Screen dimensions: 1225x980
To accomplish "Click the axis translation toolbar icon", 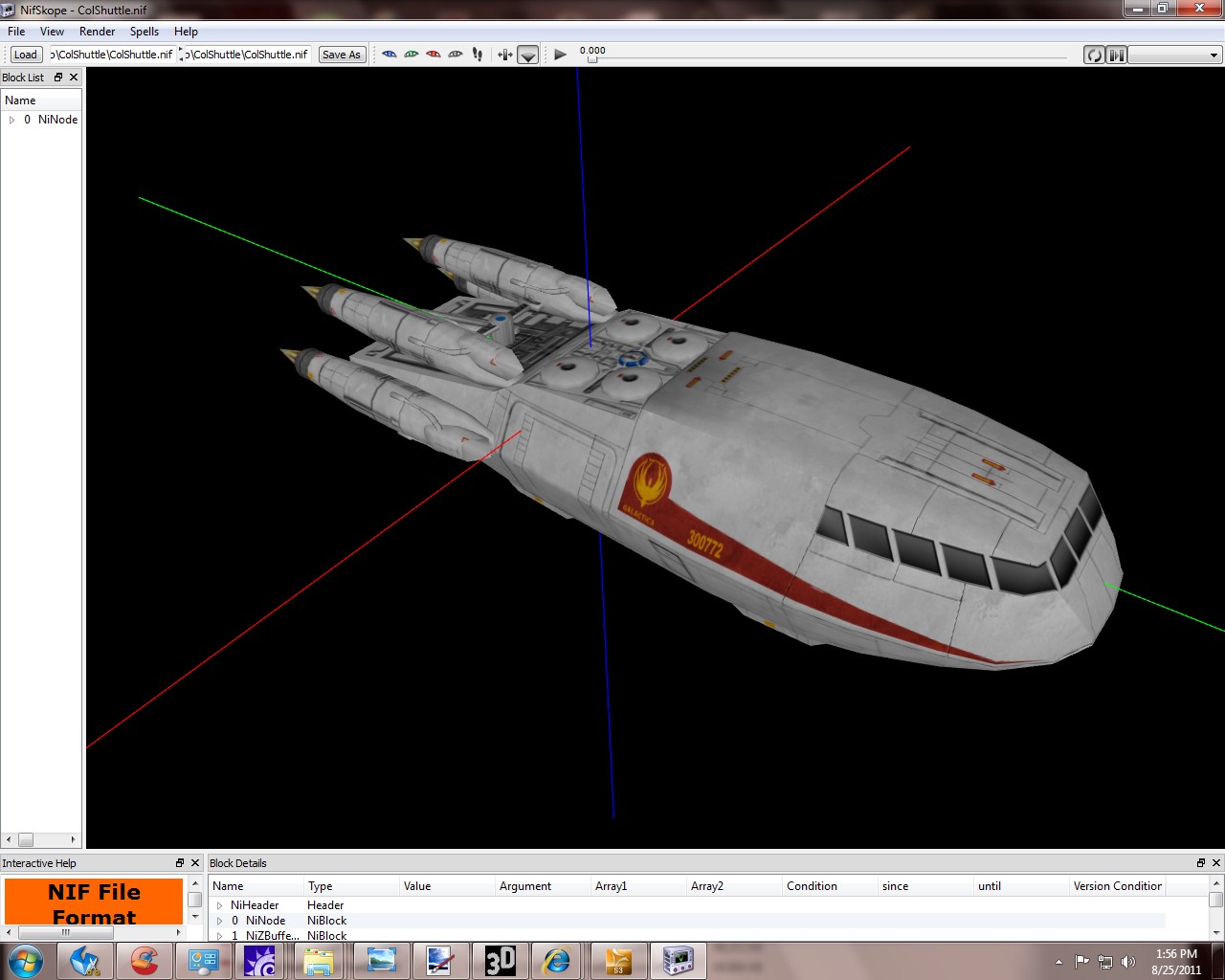I will click(x=504, y=55).
